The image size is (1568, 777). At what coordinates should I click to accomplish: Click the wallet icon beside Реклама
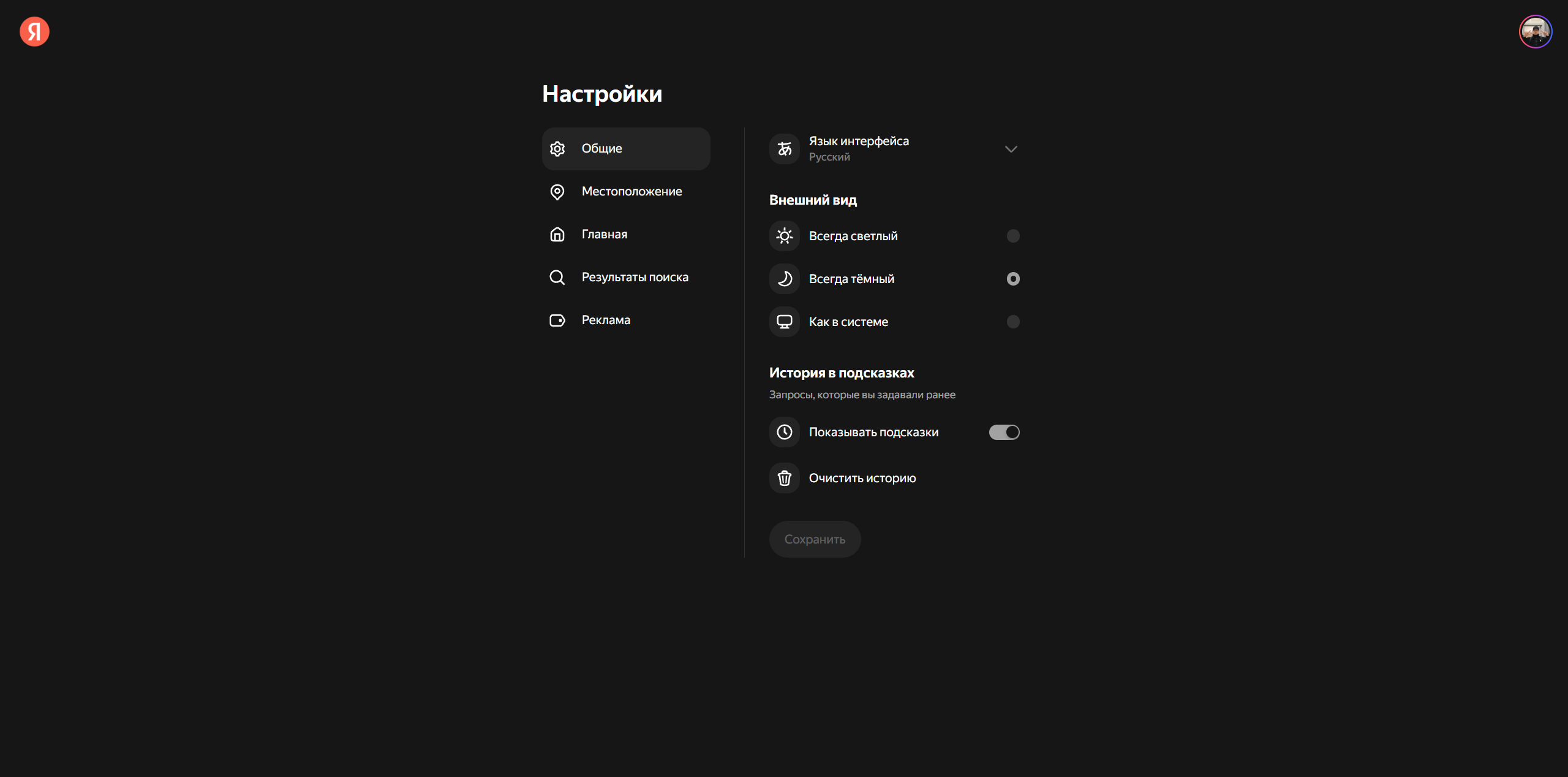[557, 320]
